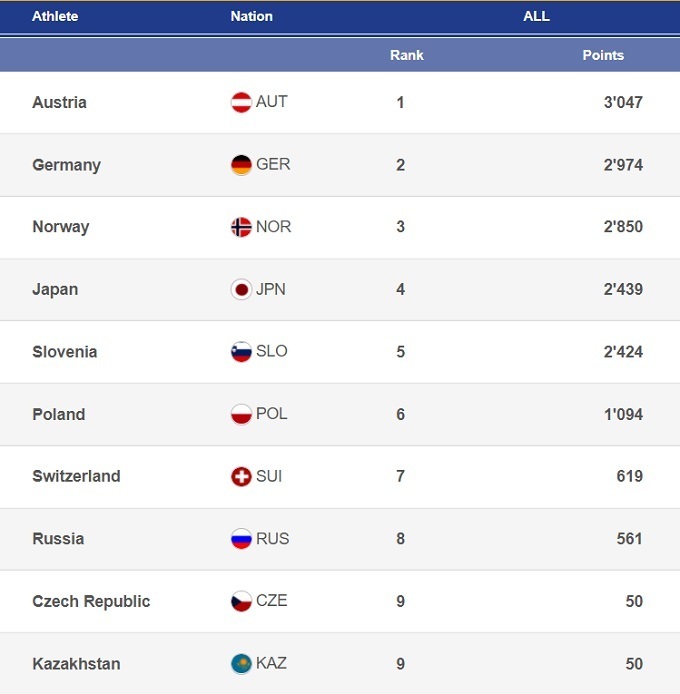Click the Czech Republic flag icon
Viewport: 680px width, 694px height.
point(241,602)
